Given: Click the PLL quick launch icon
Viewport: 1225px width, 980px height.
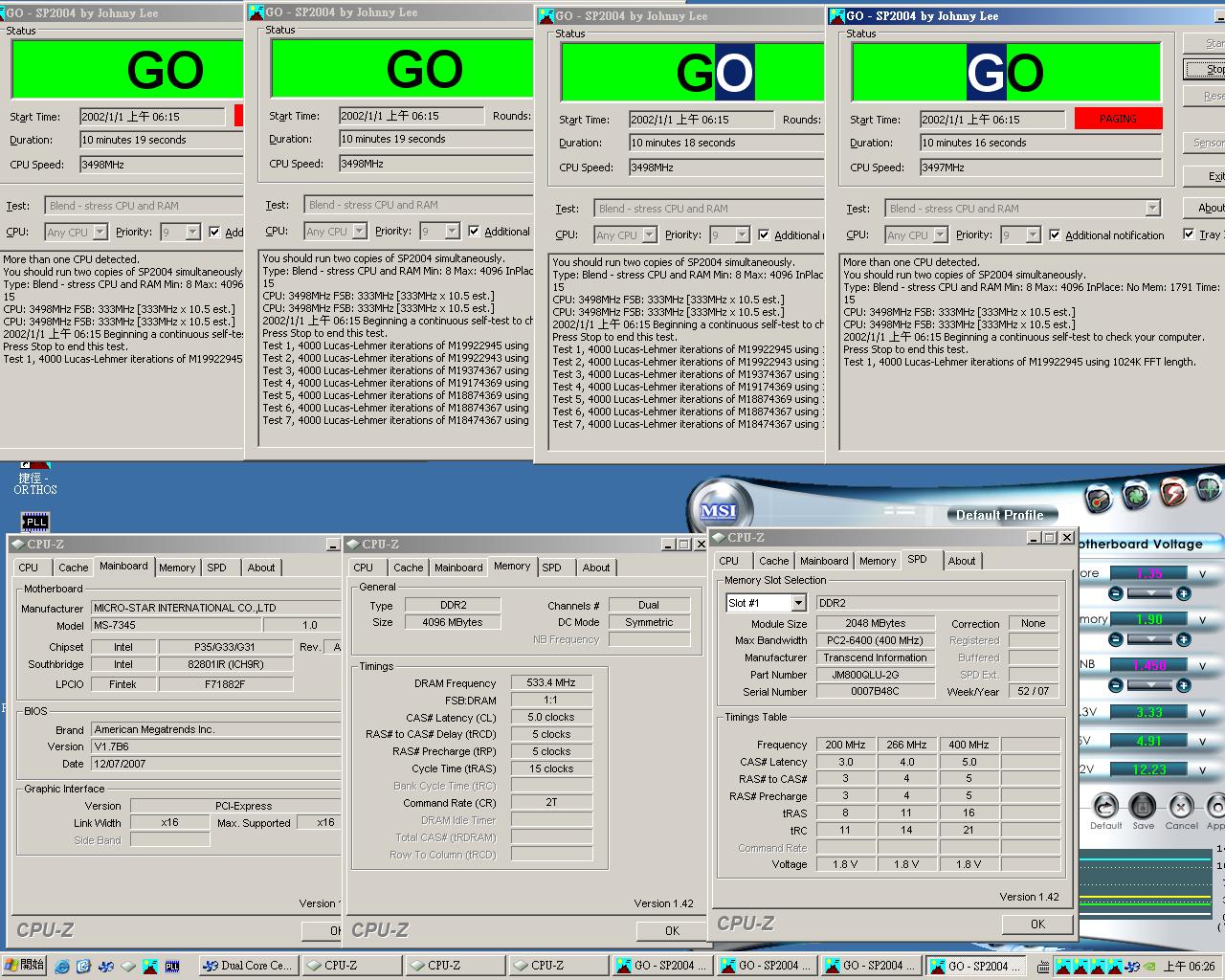Looking at the screenshot, I should click(172, 966).
